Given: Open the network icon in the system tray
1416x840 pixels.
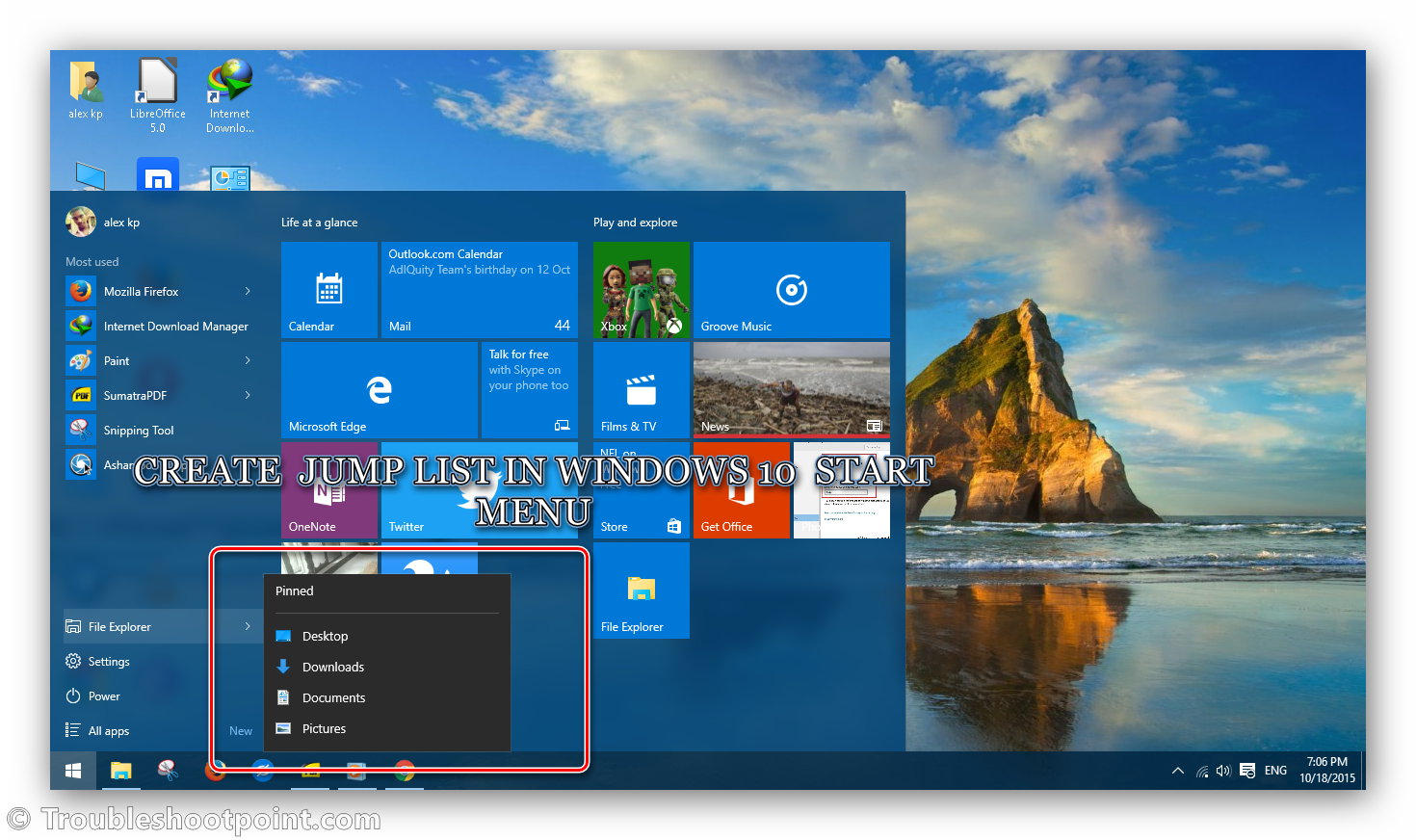Looking at the screenshot, I should point(1202,771).
